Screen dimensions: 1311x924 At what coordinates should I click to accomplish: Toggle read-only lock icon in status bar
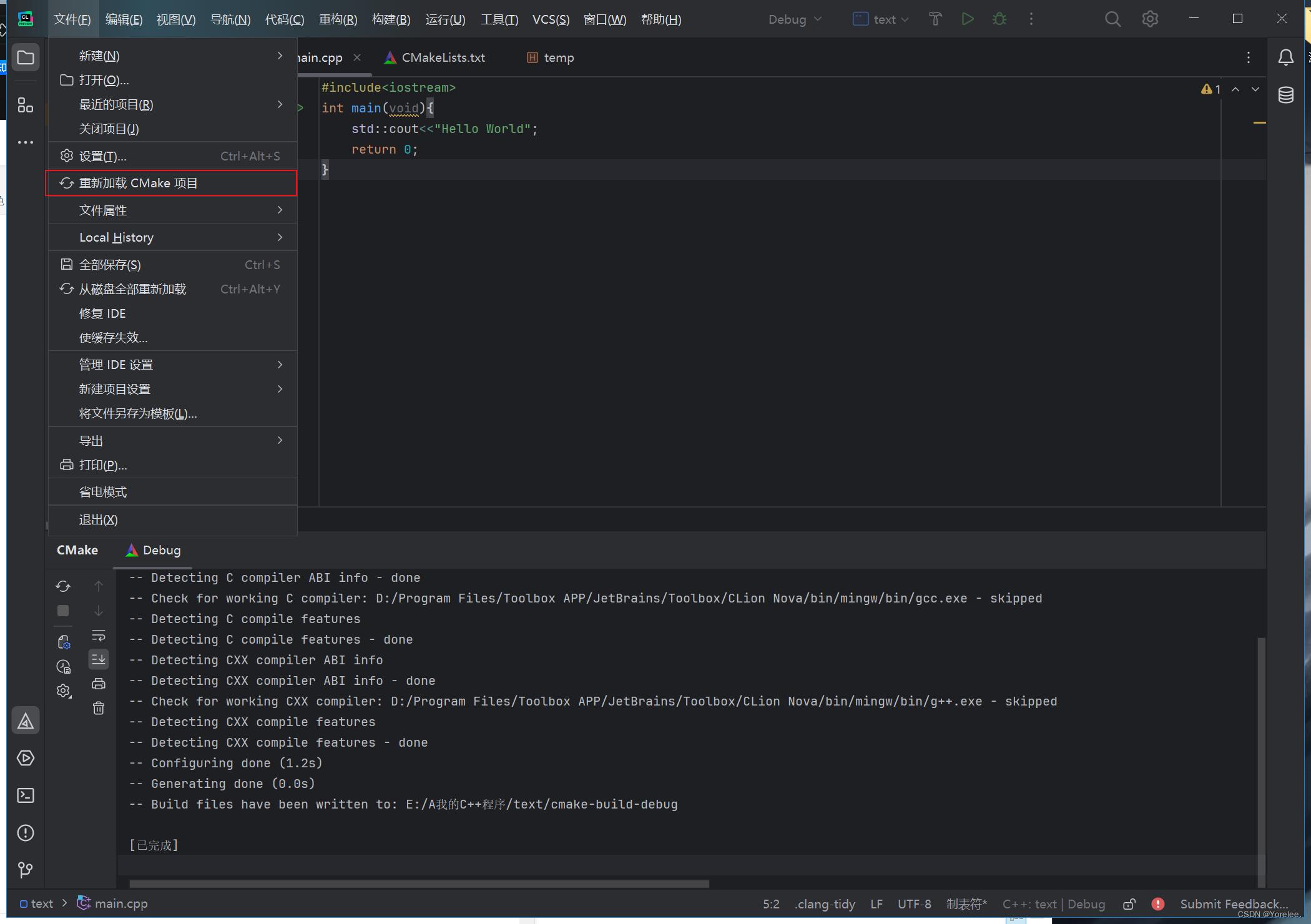1129,904
